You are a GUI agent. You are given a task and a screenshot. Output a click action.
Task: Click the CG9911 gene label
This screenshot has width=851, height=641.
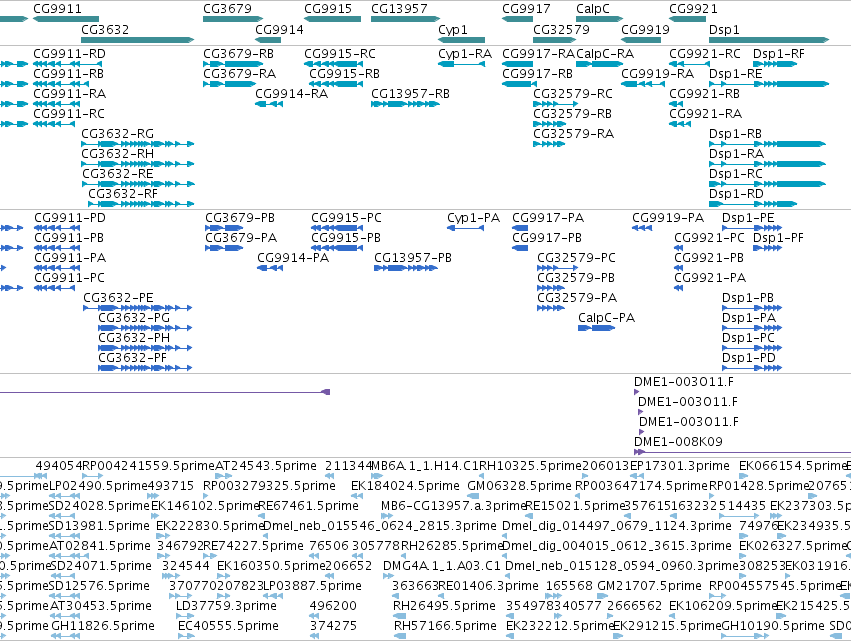point(58,9)
